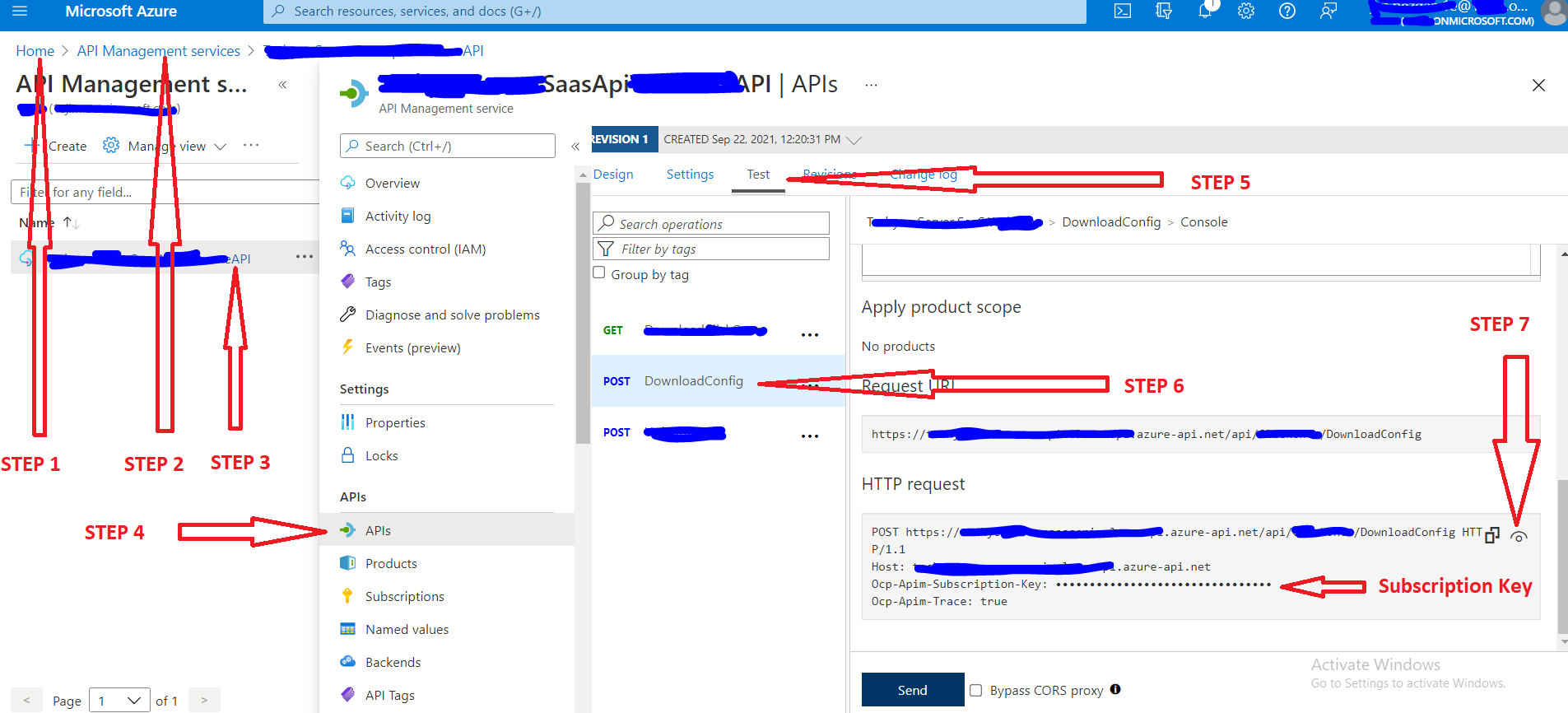Screen dimensions: 1568x713
Task: Enable Bypass CORS proxy checkbox
Action: coord(976,690)
